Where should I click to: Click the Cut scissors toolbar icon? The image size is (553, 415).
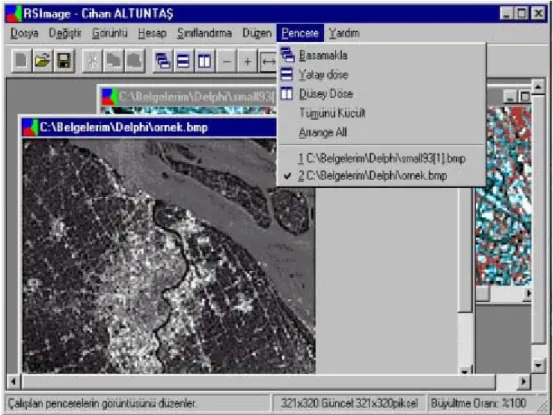click(92, 61)
